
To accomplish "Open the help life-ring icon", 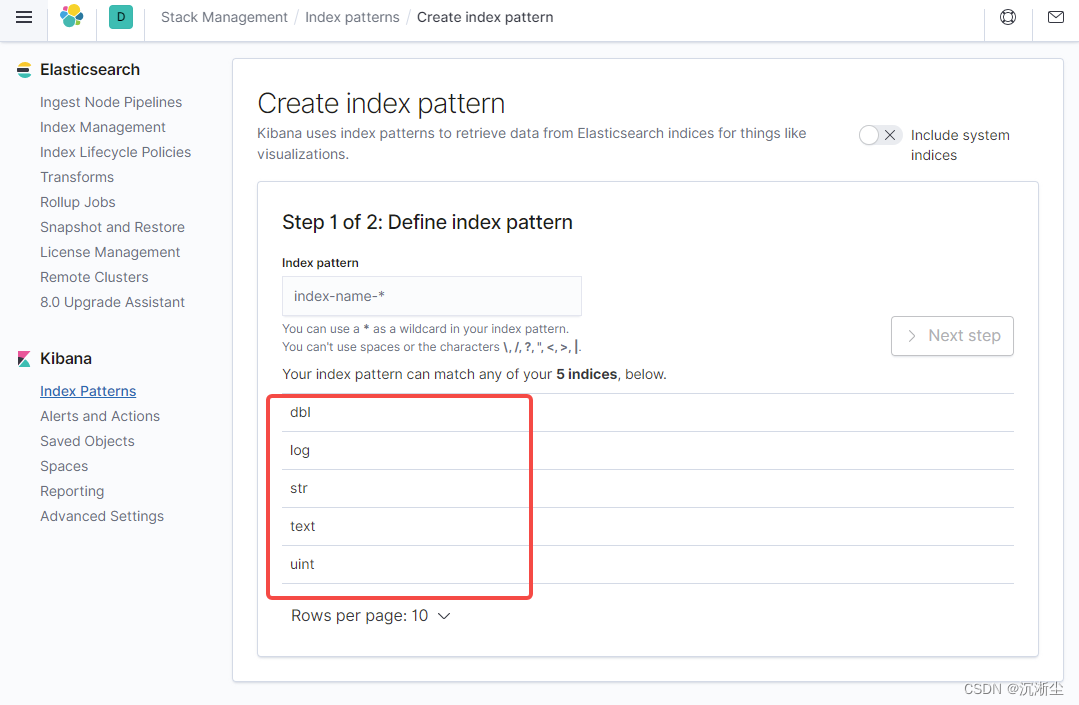I will [x=1007, y=16].
